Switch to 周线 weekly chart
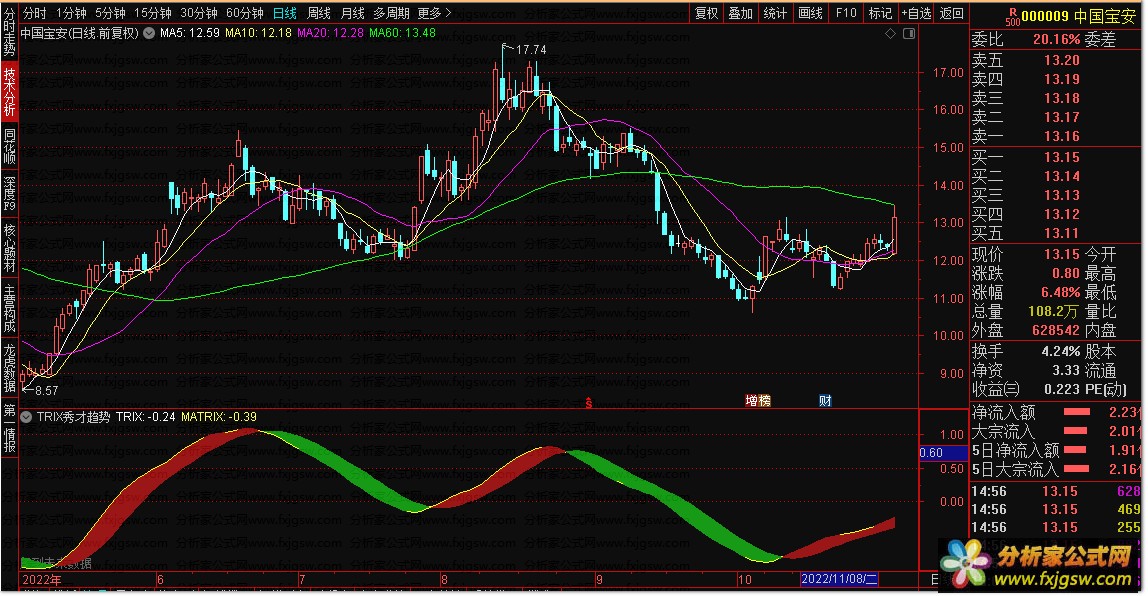Screen dimensions: 1148x596 click(x=318, y=13)
